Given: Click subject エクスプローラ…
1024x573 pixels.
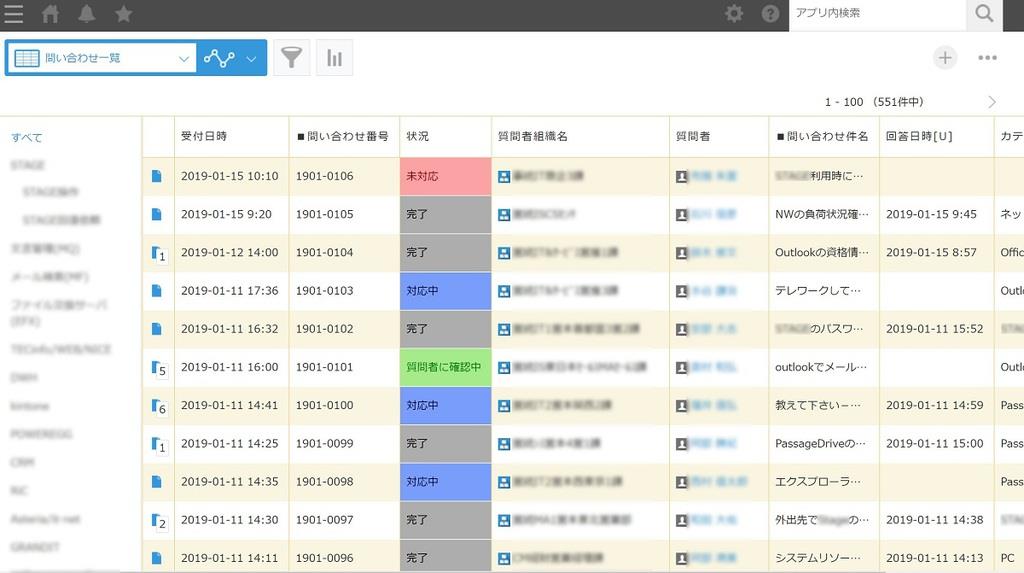Looking at the screenshot, I should point(818,482).
